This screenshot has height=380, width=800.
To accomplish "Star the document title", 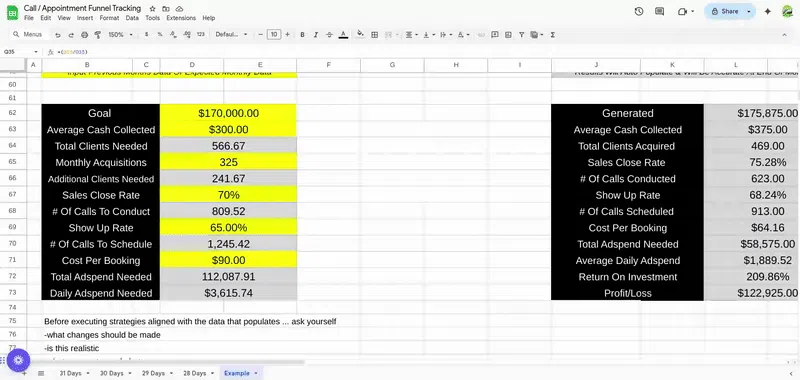I will click(153, 9).
